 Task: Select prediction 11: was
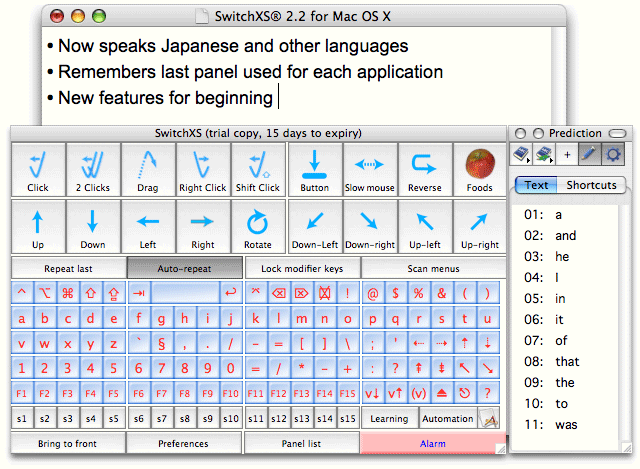pos(567,425)
